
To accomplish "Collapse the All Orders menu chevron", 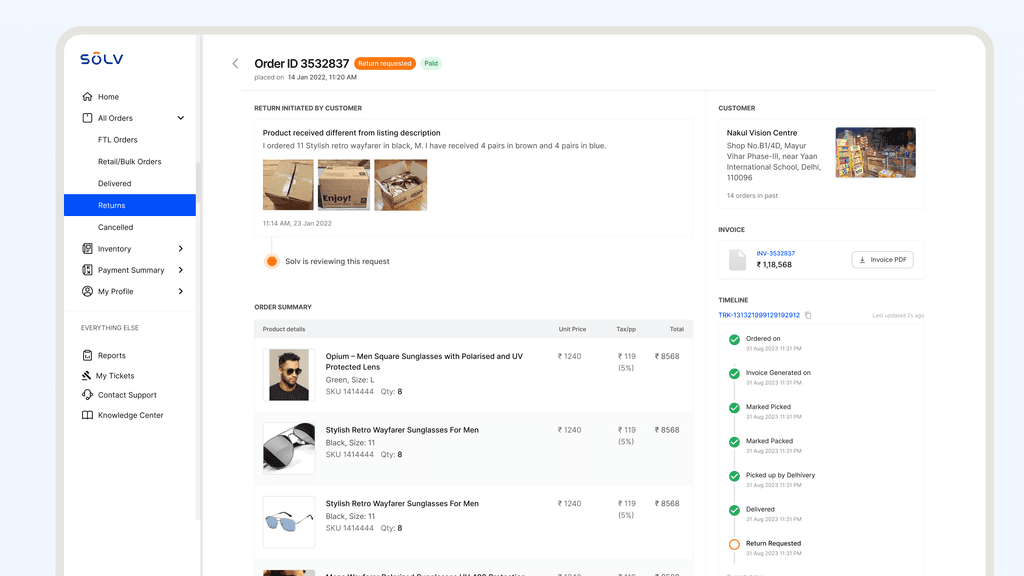I will [x=181, y=118].
